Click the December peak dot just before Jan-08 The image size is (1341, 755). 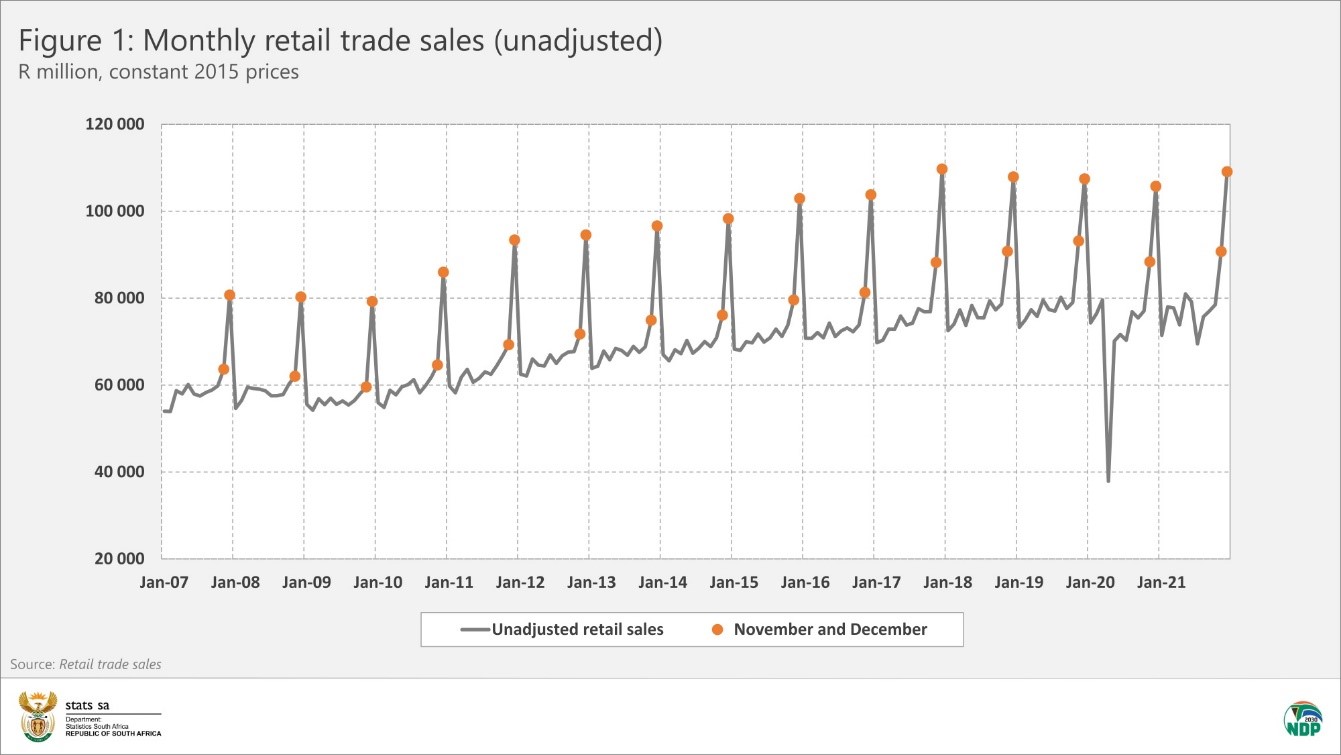coord(229,295)
